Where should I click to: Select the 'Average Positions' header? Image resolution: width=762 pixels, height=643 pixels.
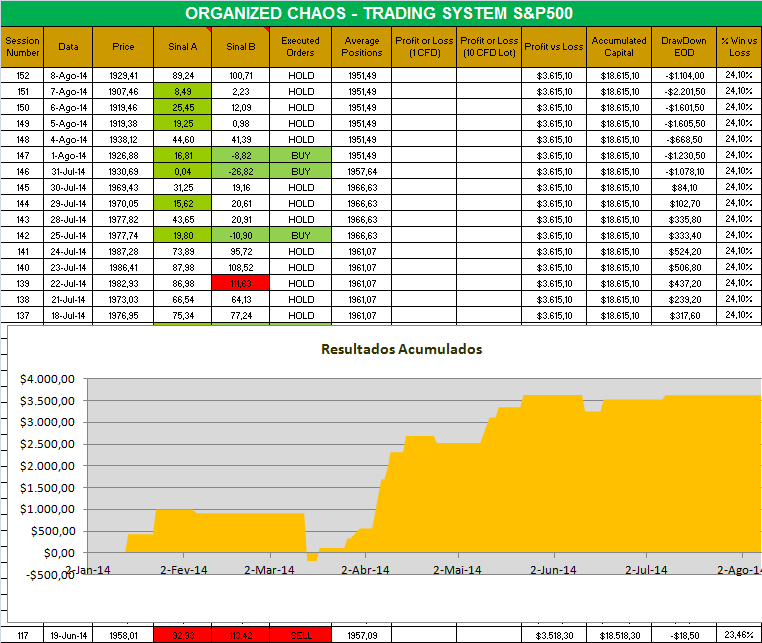point(362,47)
